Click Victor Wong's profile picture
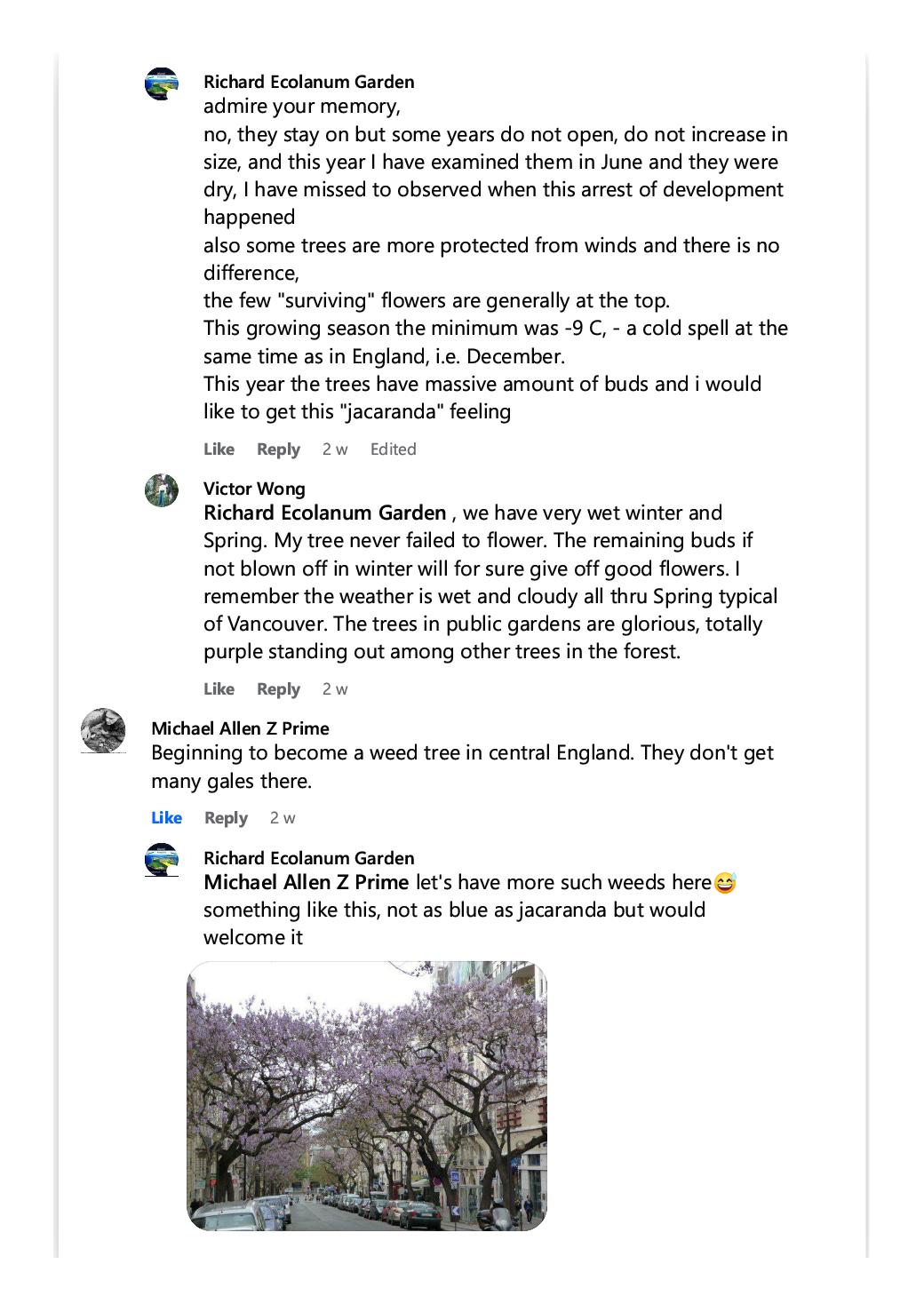Viewport: 924px width, 1312px height. pos(162,490)
